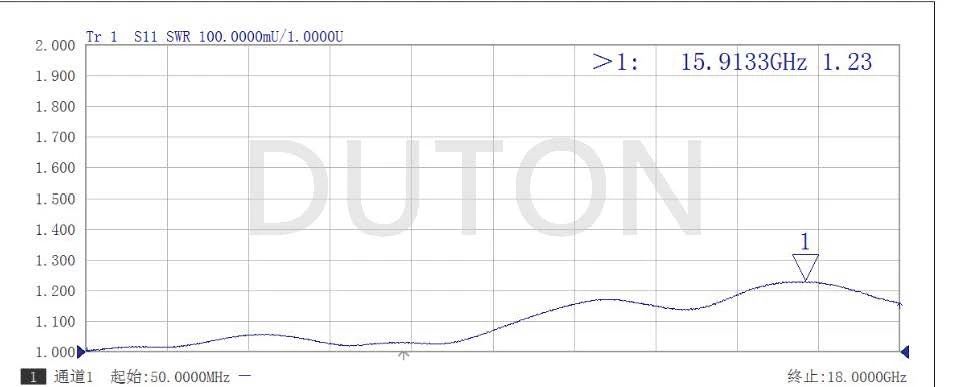Click the marker readout 15.9133GHz

[x=743, y=62]
